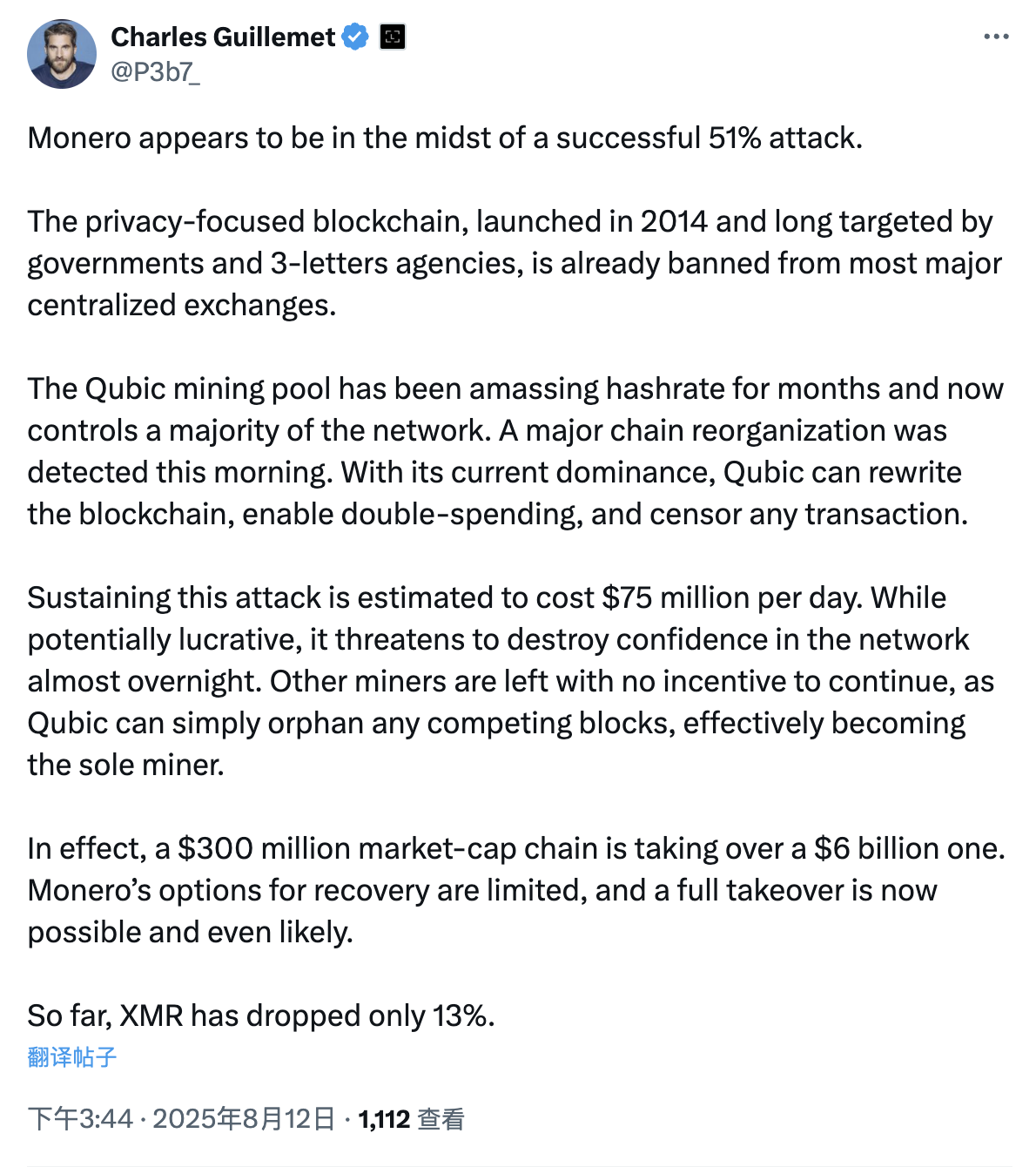The width and height of the screenshot is (1036, 1167).
Task: Open Charles Guillemet's profile avatar
Action: point(62,54)
